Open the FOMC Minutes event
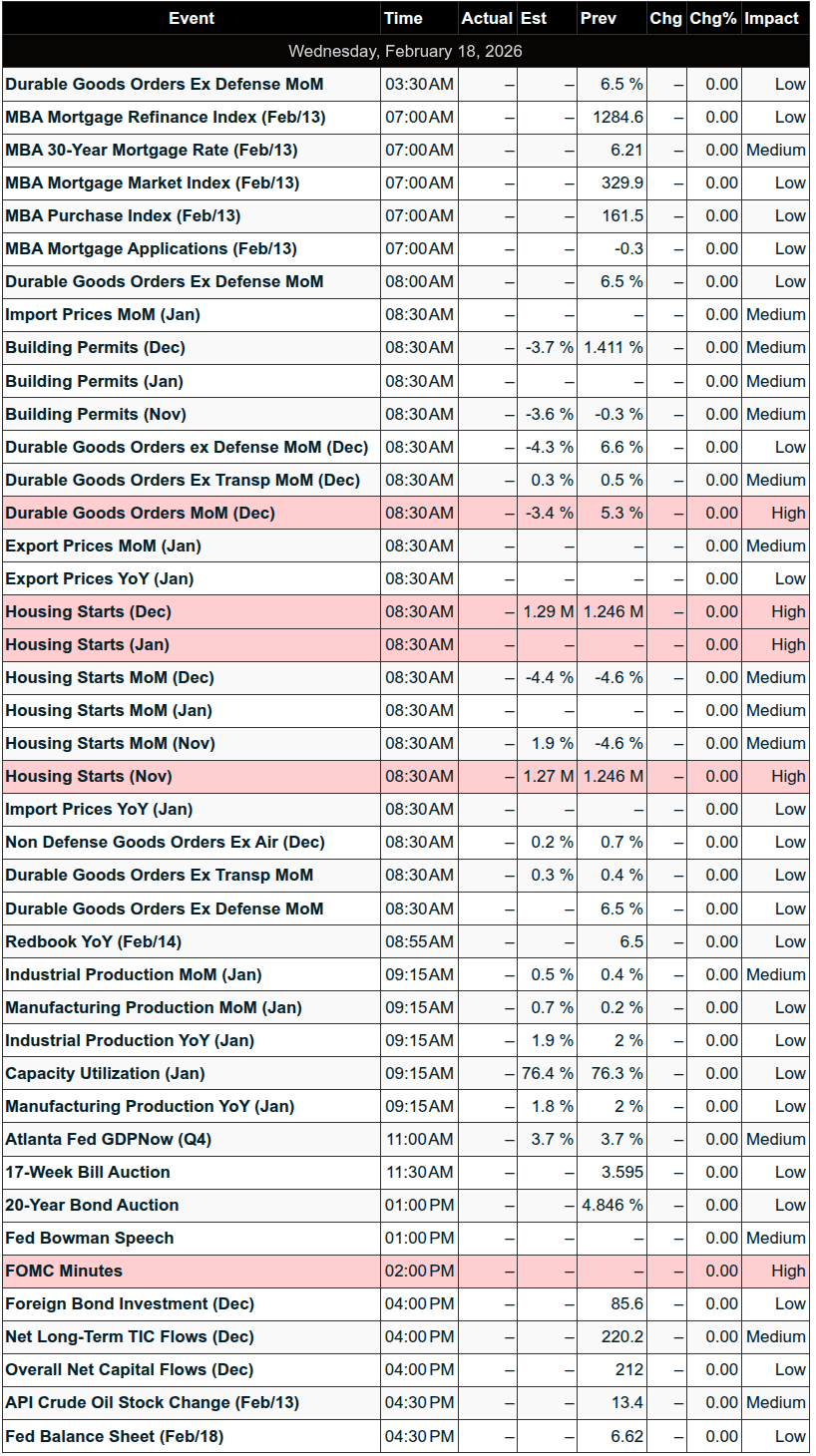 coord(64,1271)
